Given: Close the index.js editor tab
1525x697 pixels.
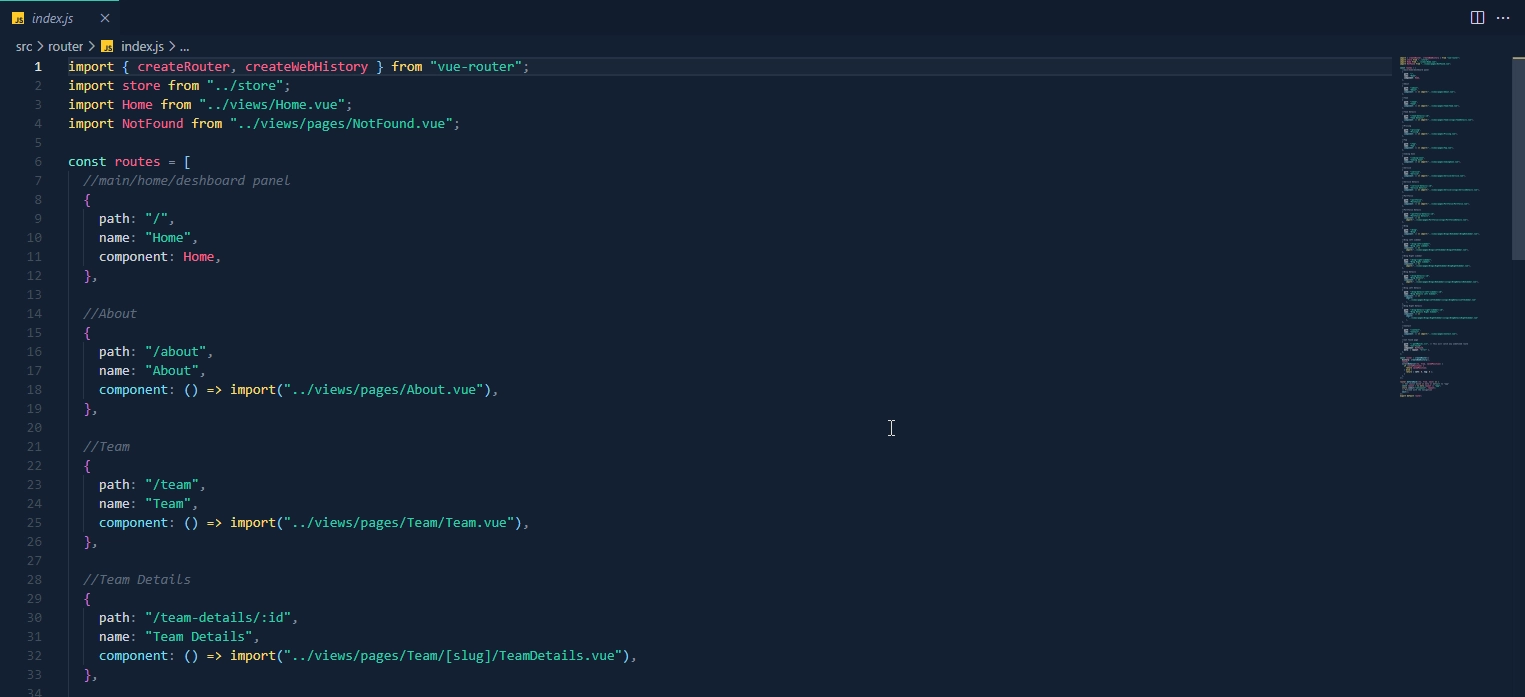Looking at the screenshot, I should (105, 17).
